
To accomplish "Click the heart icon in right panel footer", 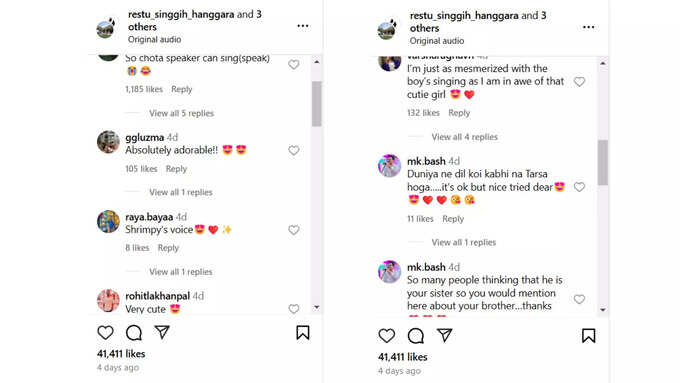I will 386,335.
